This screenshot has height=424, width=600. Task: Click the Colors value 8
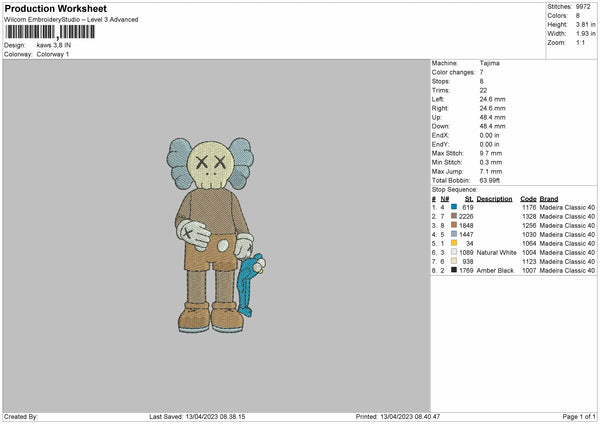[x=578, y=16]
